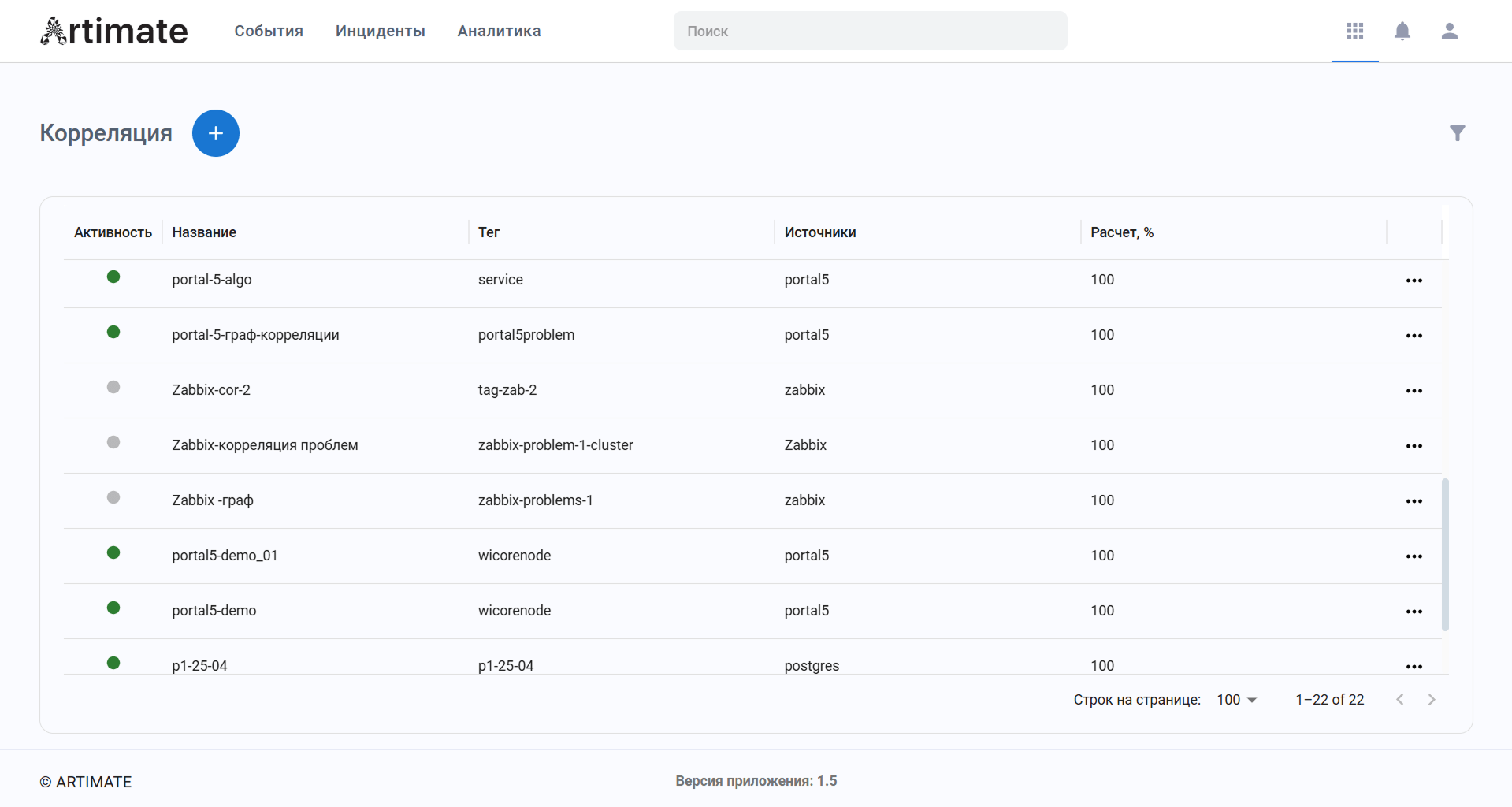
Task: Click the table vertical scrollbar
Action: [x=1445, y=554]
